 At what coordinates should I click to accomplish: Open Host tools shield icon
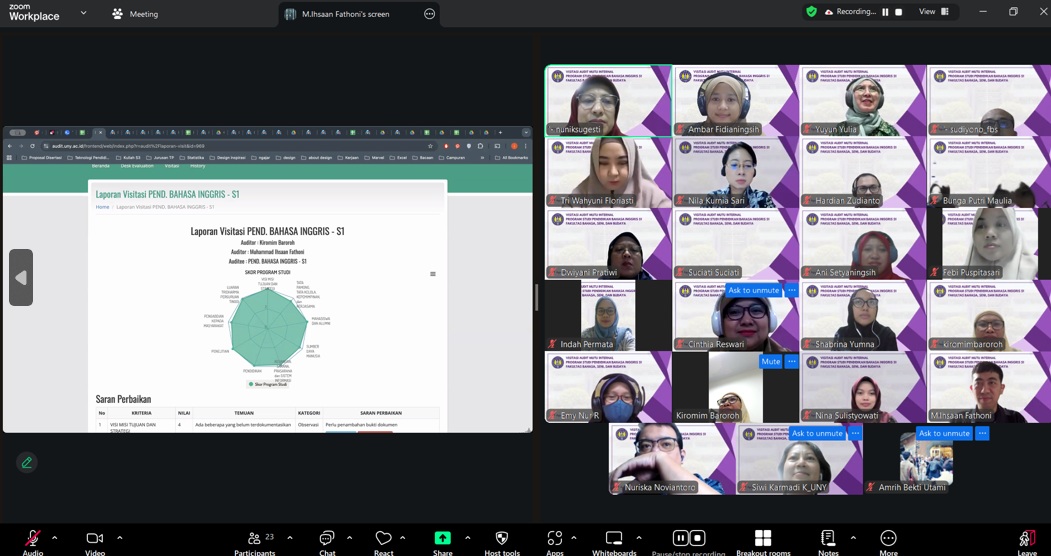click(501, 538)
